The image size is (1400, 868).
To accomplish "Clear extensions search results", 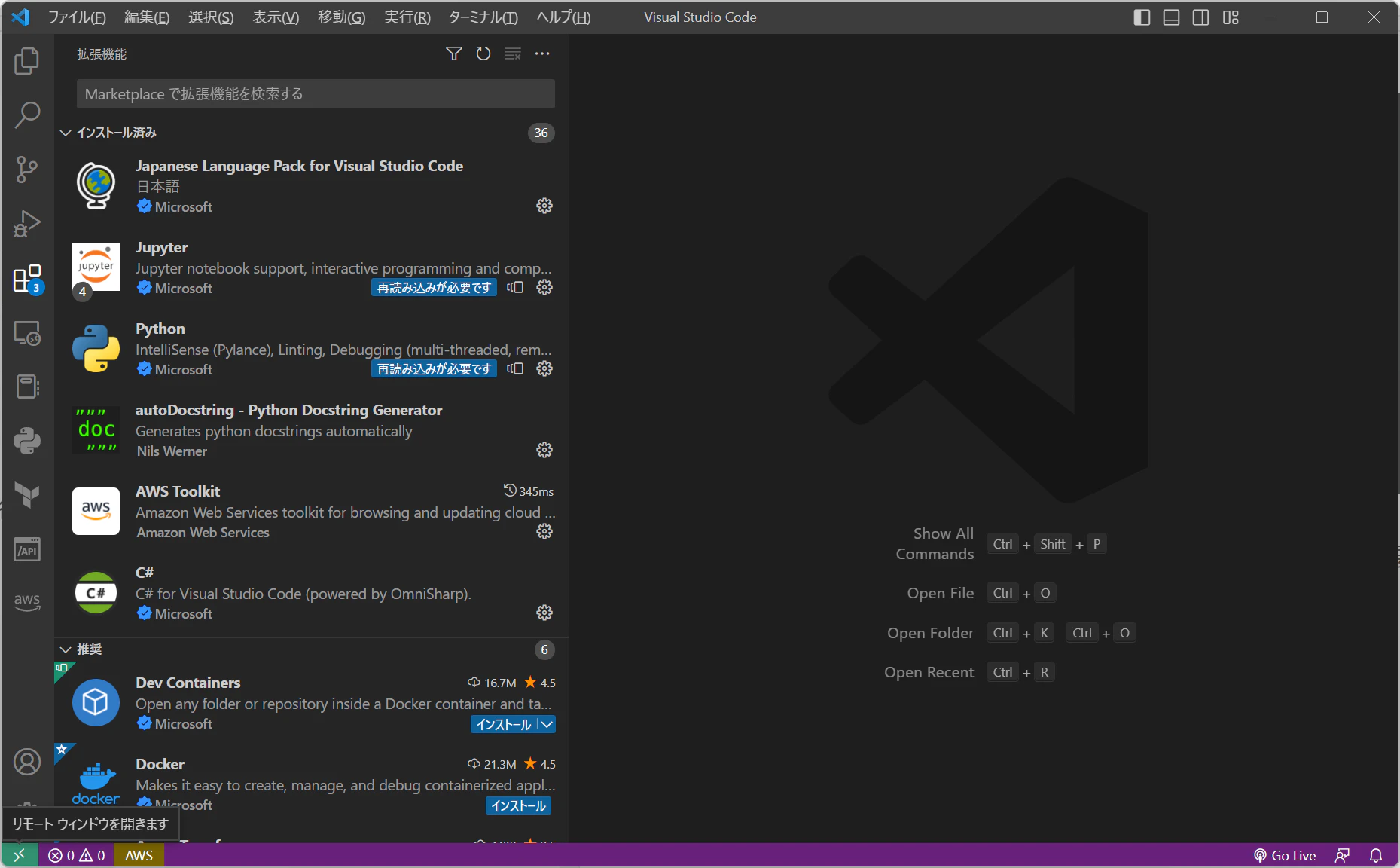I will [513, 53].
